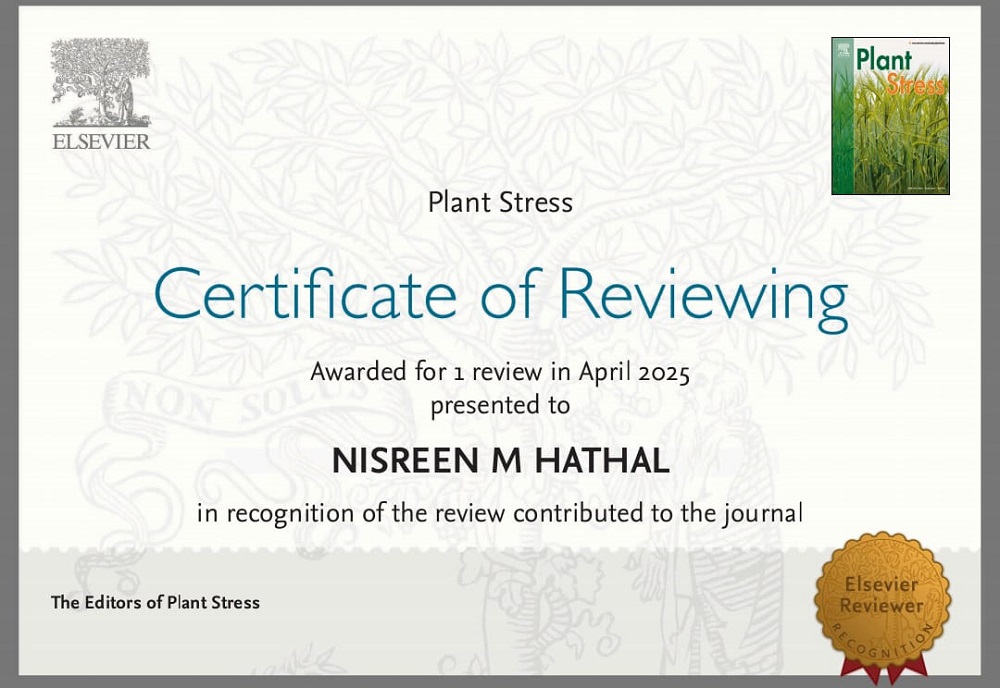The height and width of the screenshot is (688, 1000).
Task: Click the ELSEVIER wordmark under the tree
Action: click(x=101, y=142)
